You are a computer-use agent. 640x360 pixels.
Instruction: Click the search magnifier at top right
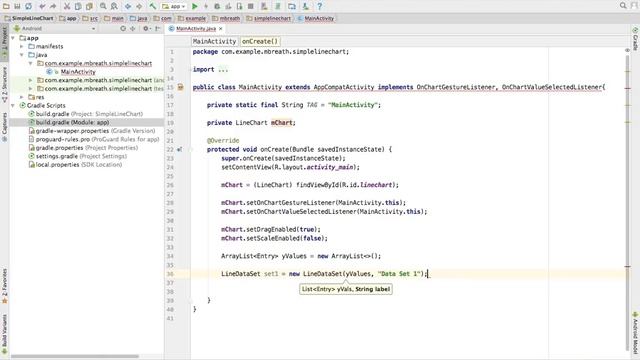point(623,6)
